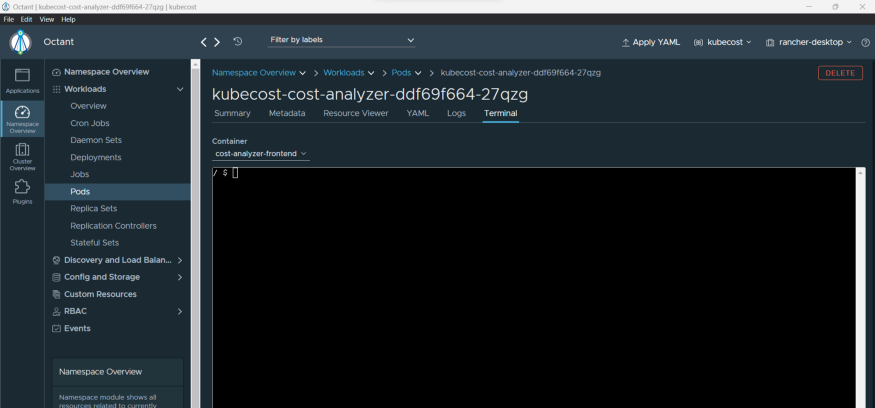Select the cost-analyzer-frontend container dropdown
The height and width of the screenshot is (408, 875).
pos(261,154)
